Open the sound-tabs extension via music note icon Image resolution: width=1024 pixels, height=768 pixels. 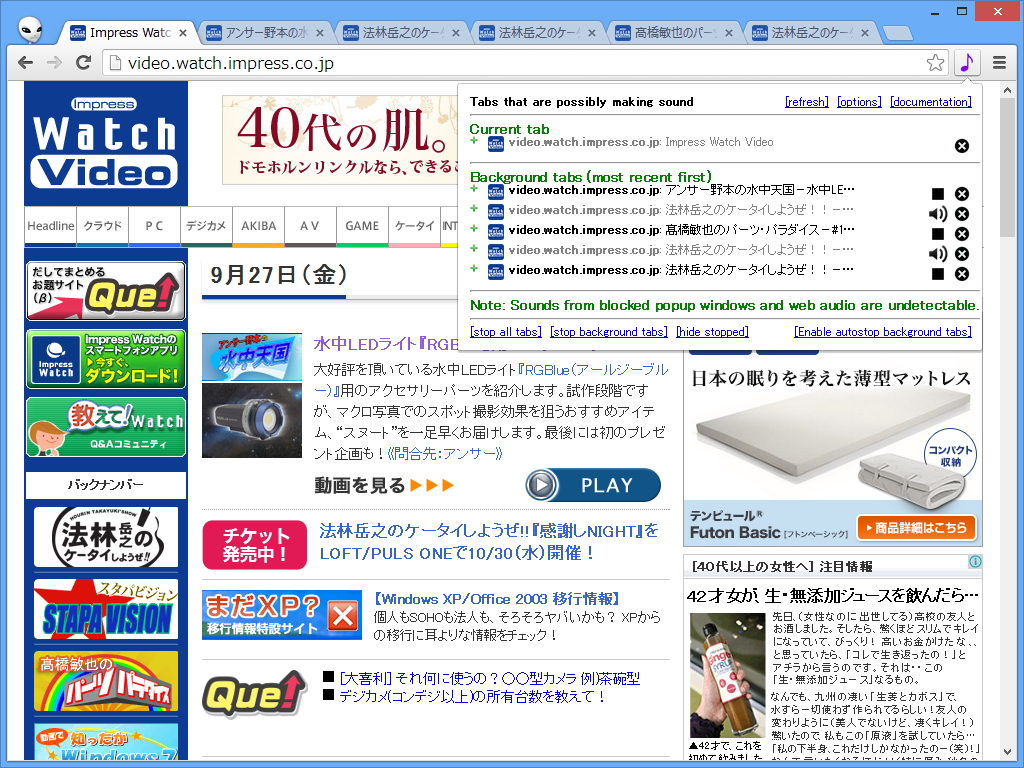pyautogui.click(x=966, y=62)
